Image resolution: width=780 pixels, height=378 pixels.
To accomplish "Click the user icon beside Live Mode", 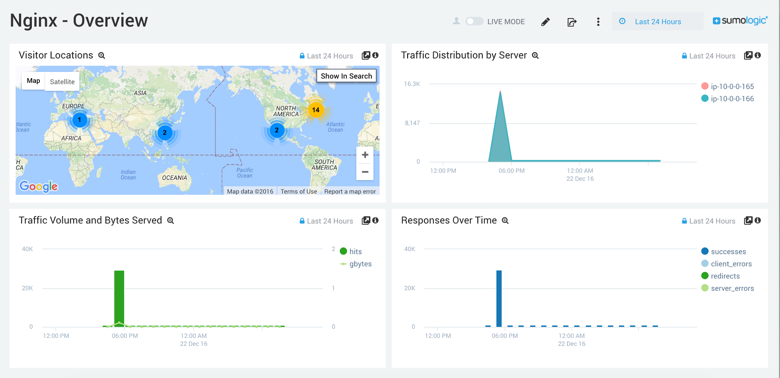I will point(456,21).
